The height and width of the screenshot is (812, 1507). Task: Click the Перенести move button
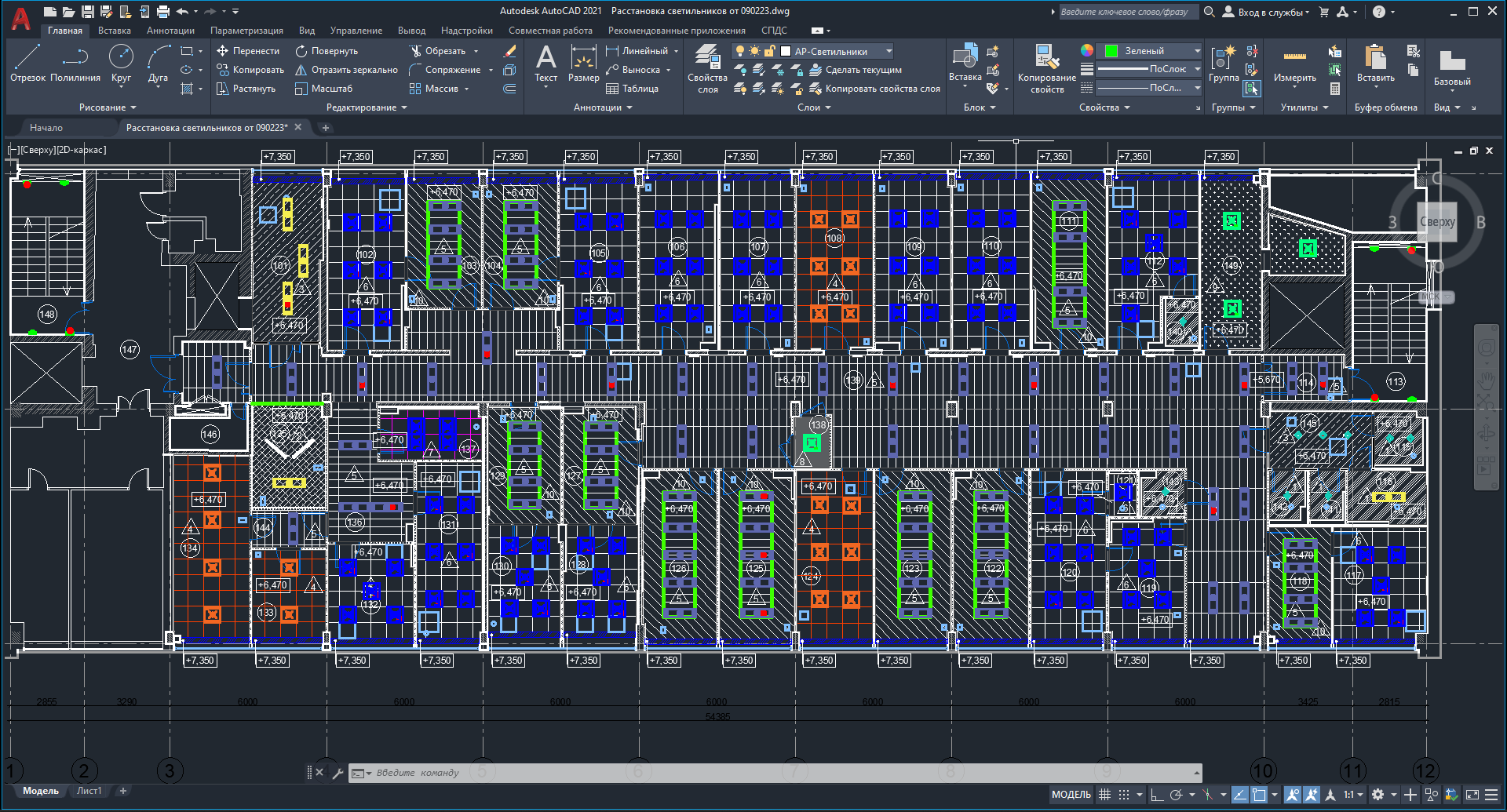[x=248, y=51]
